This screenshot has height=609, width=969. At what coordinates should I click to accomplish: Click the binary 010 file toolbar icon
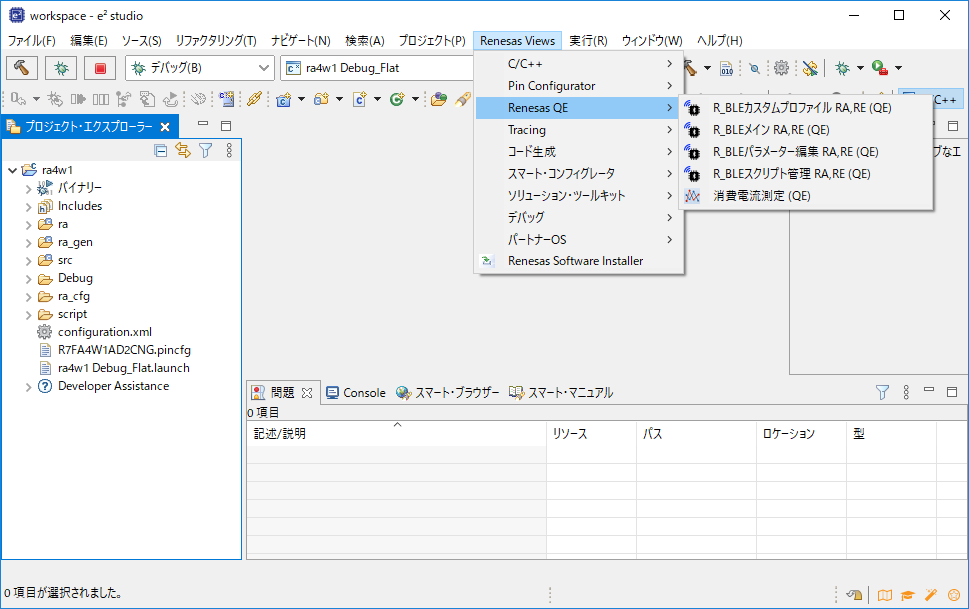(x=727, y=68)
